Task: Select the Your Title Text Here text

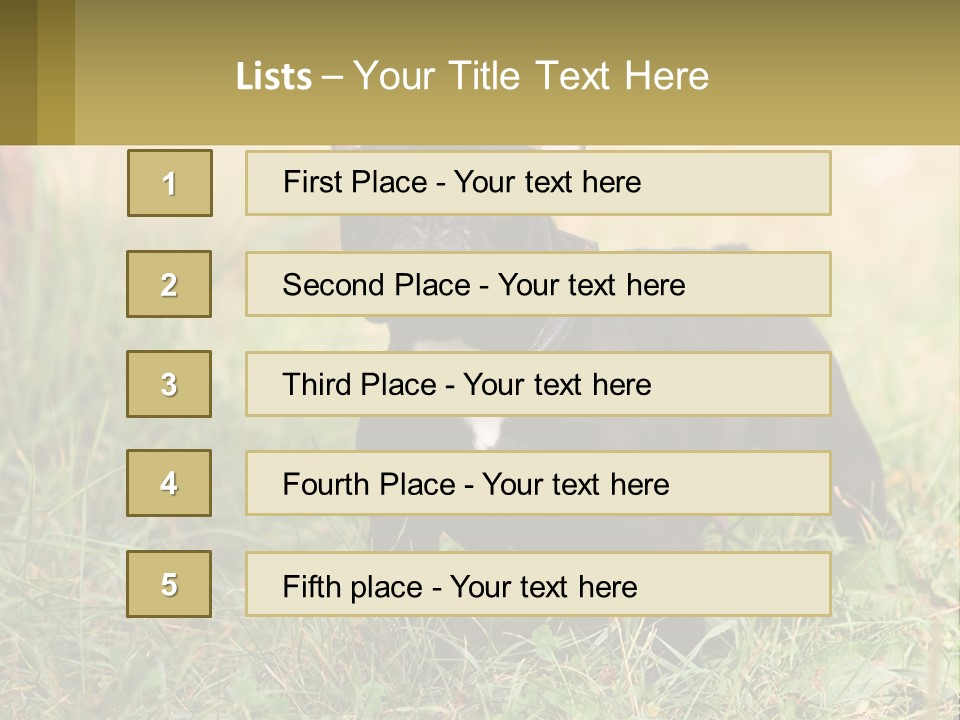Action: click(x=531, y=76)
